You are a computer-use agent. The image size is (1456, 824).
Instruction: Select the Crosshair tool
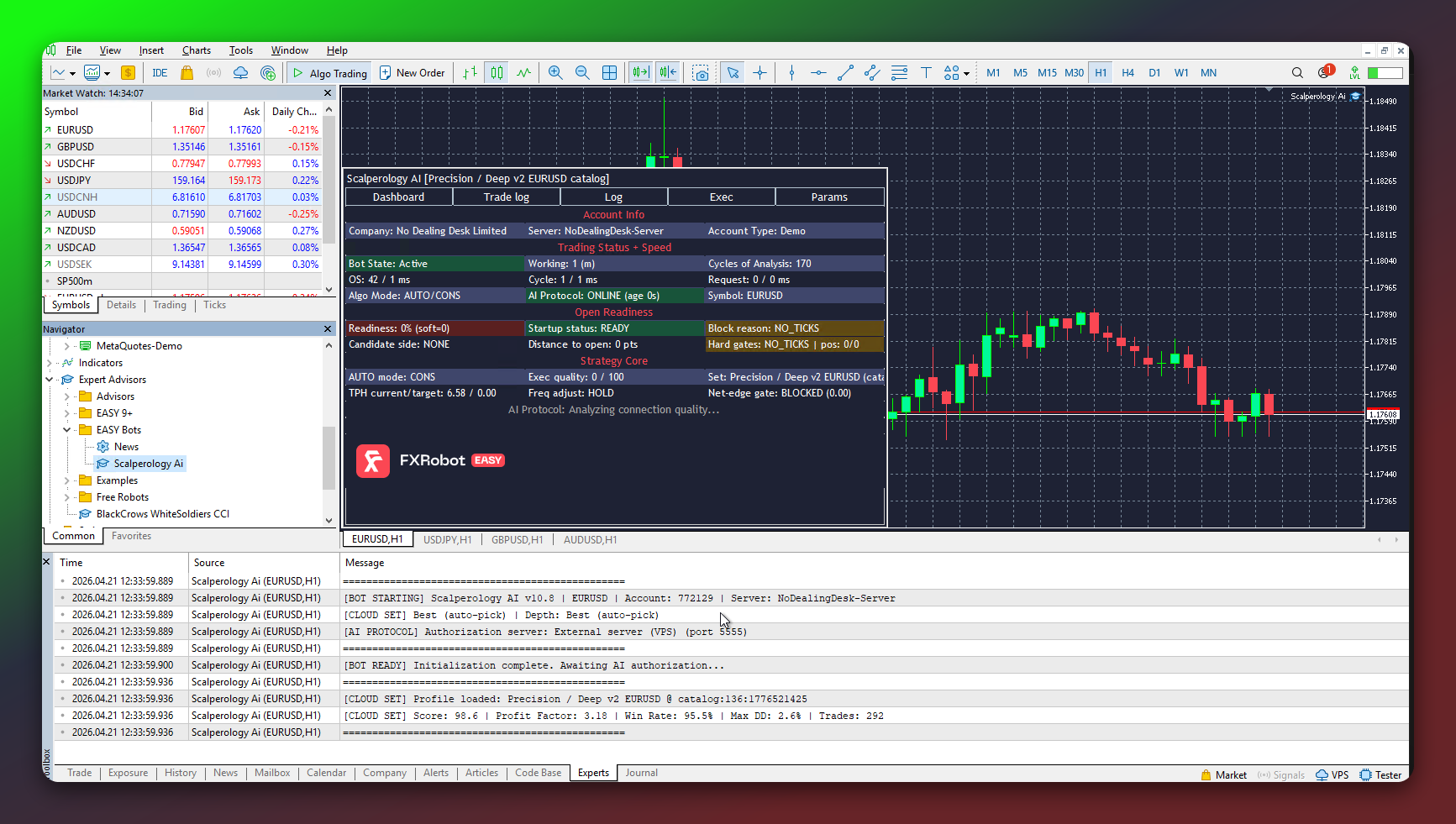coord(760,72)
